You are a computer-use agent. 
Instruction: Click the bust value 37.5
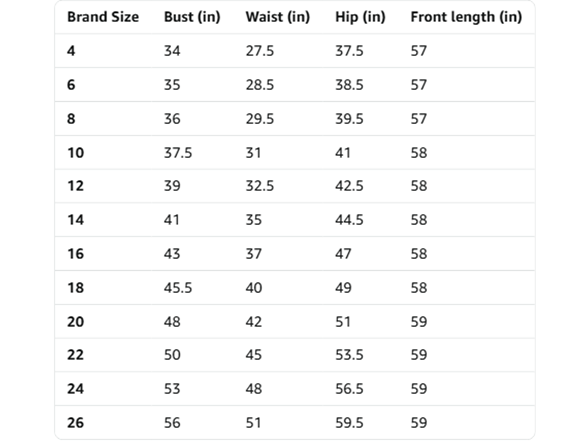178,153
